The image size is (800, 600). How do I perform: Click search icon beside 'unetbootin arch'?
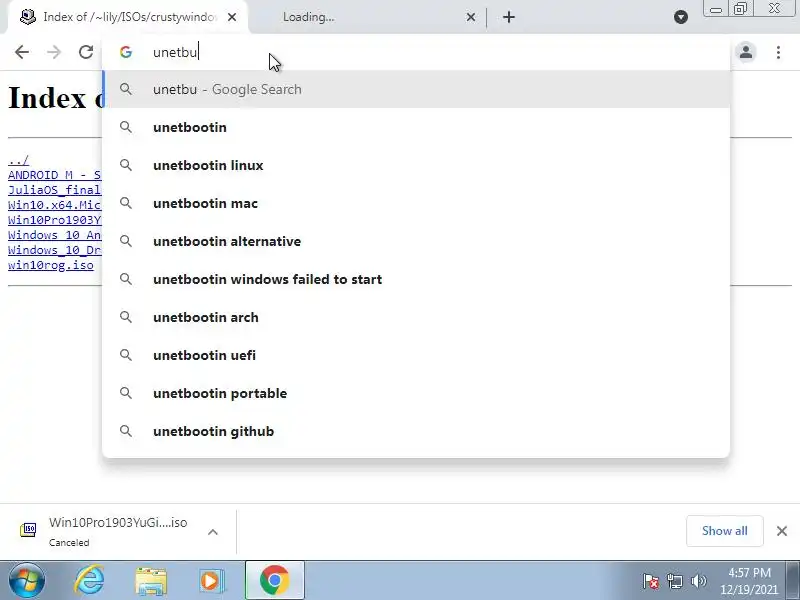126,317
